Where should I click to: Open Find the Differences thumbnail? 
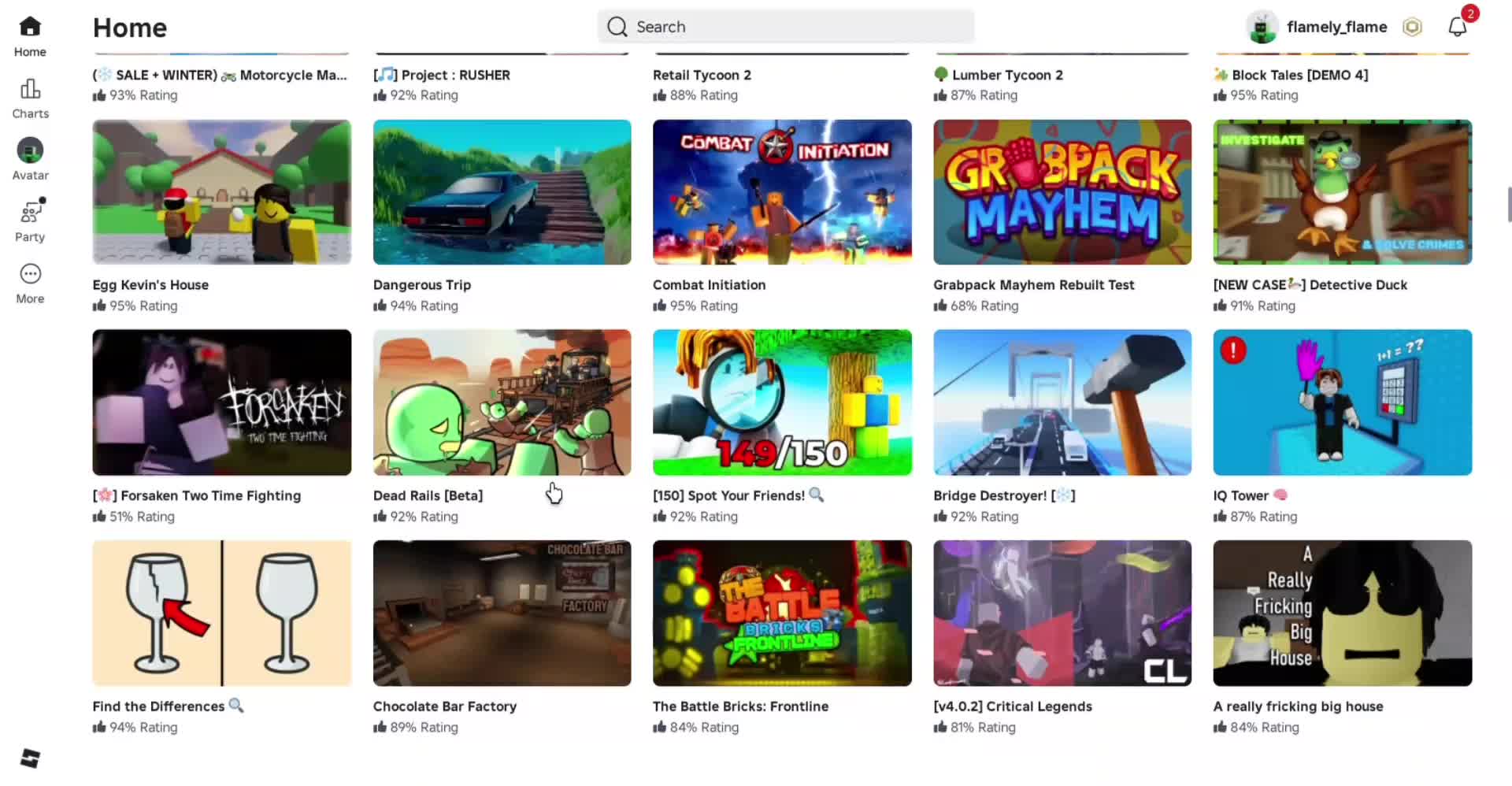click(x=222, y=613)
